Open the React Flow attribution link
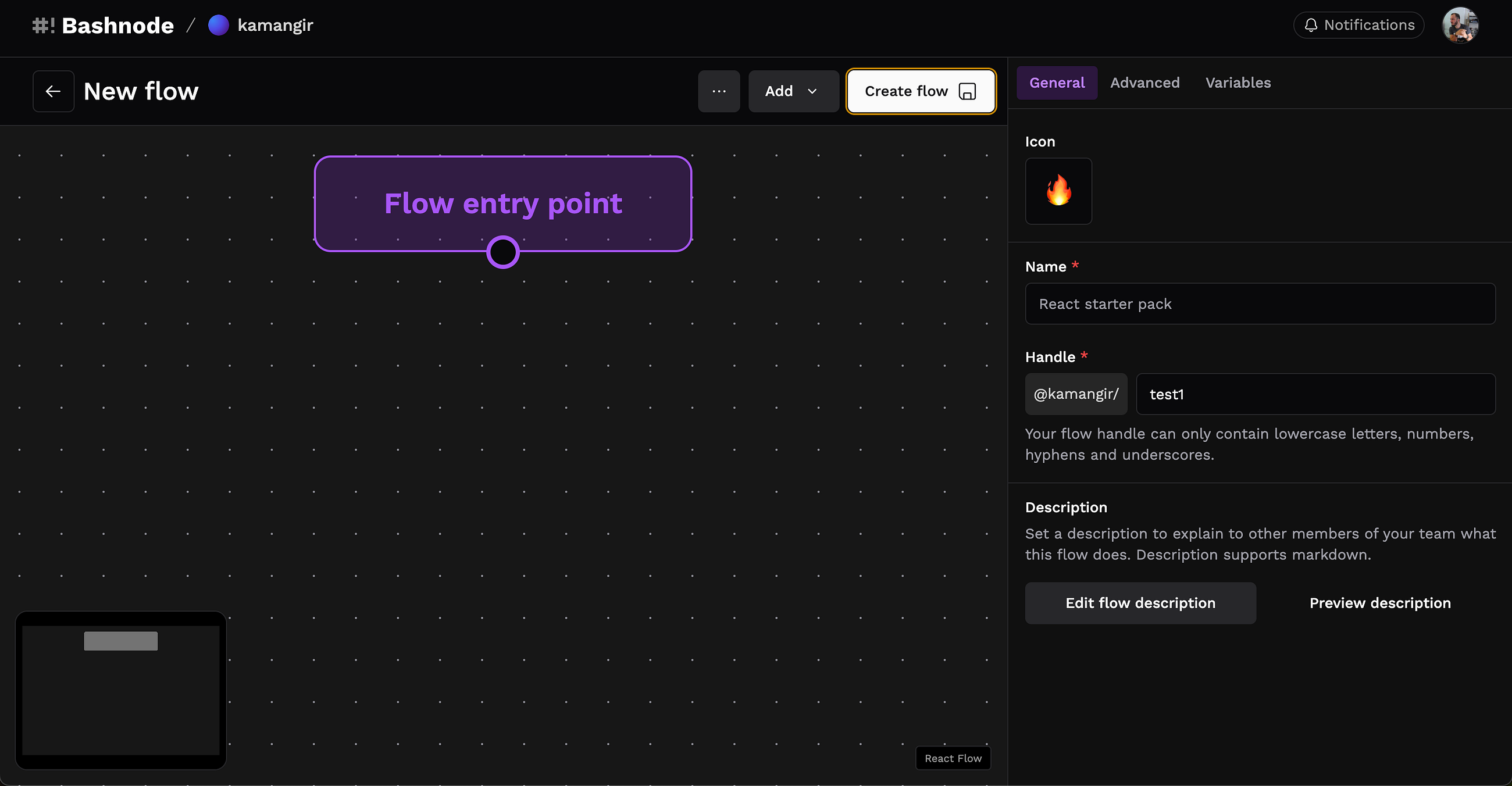This screenshot has height=786, width=1512. (x=952, y=758)
